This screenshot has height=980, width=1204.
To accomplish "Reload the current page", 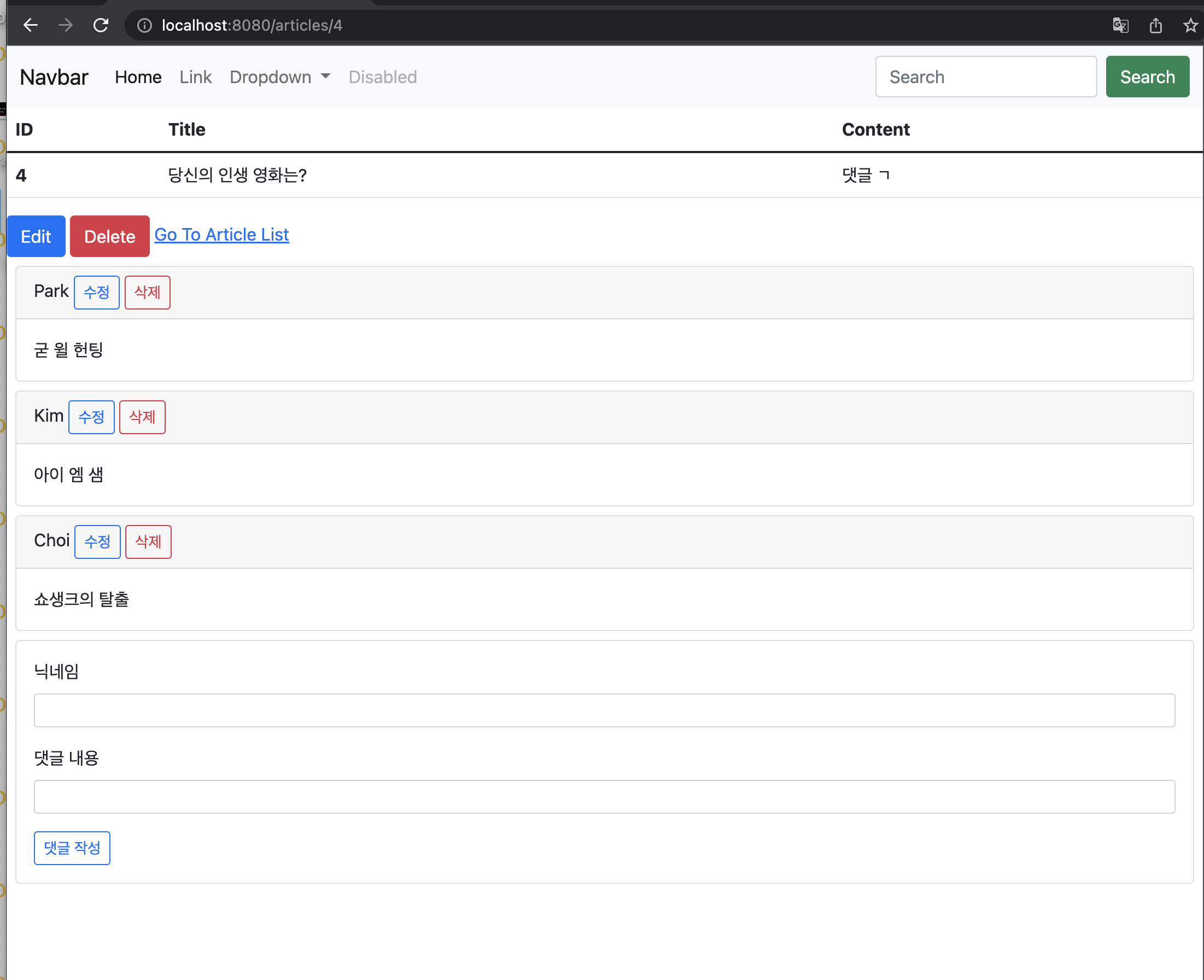I will pyautogui.click(x=102, y=25).
